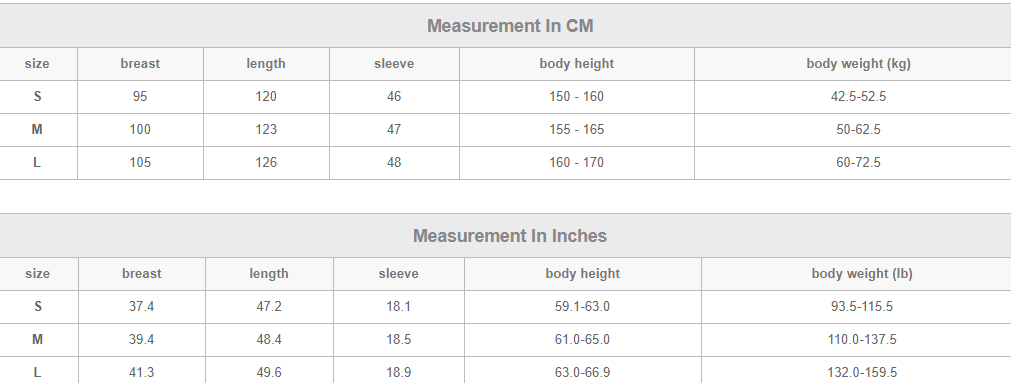Image resolution: width=1011 pixels, height=383 pixels.
Task: Click the 42.5-52.5 weight cell
Action: [x=858, y=97]
